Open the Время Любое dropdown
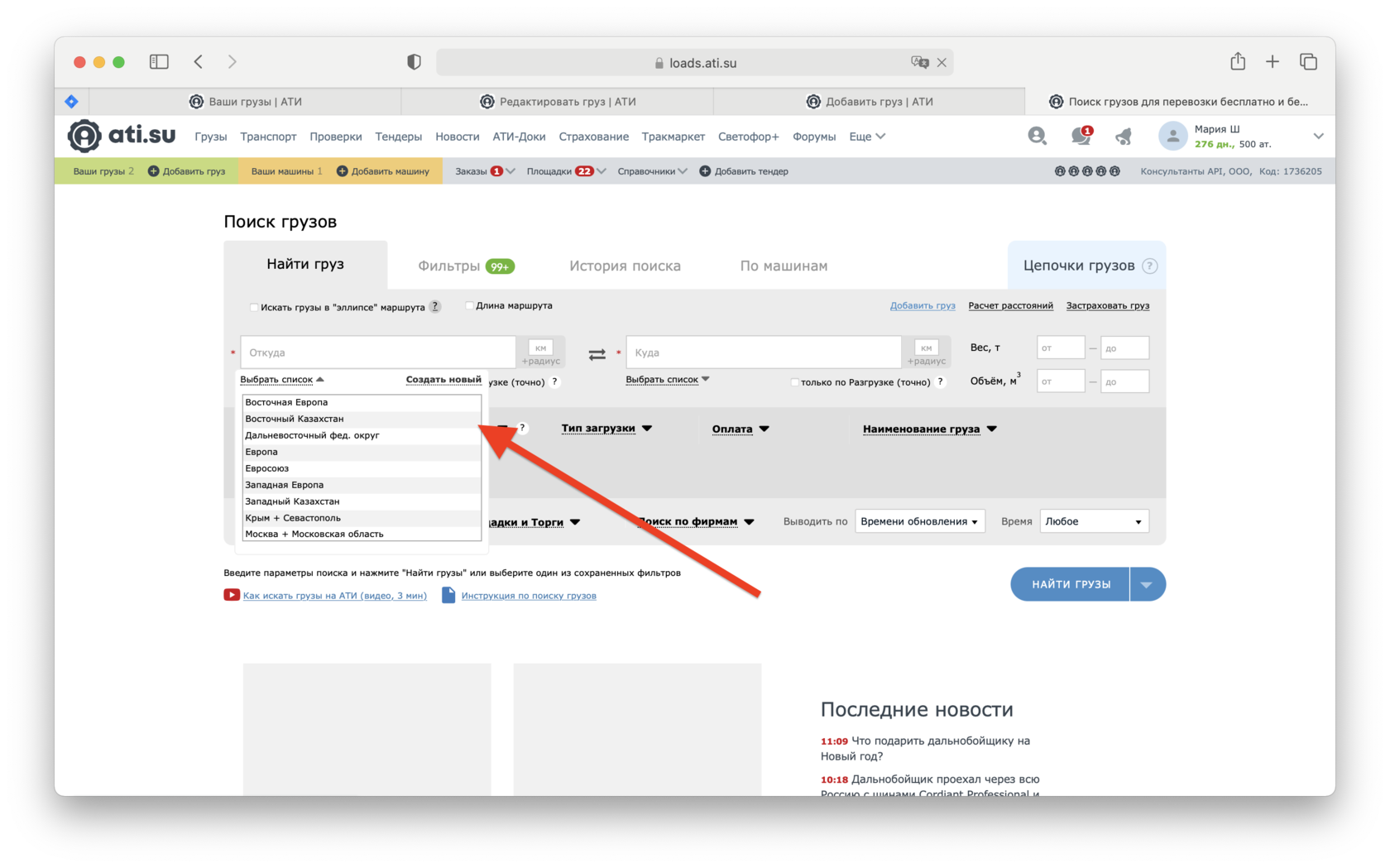The height and width of the screenshot is (868, 1390). [x=1094, y=521]
